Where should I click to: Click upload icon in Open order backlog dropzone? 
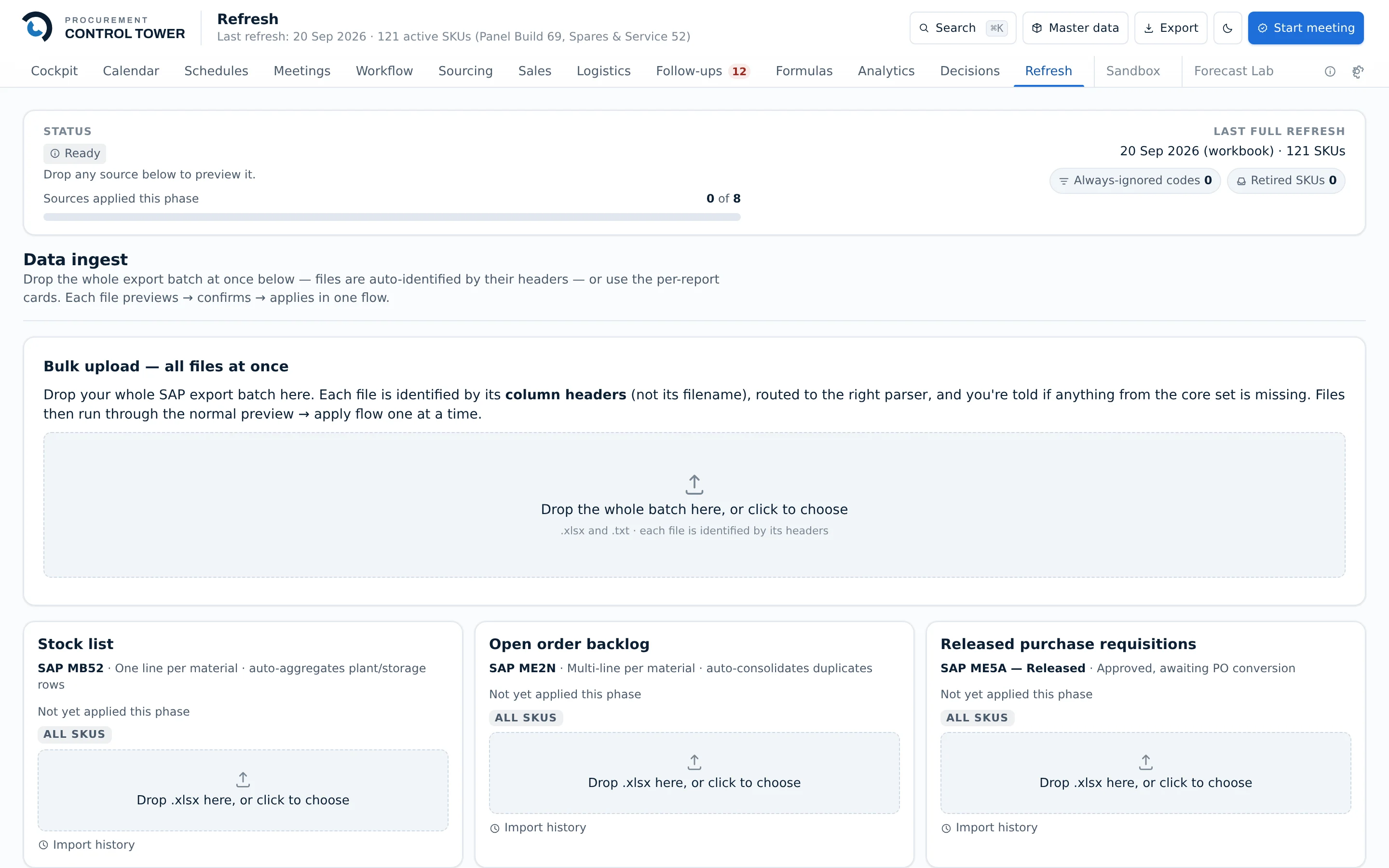click(x=694, y=762)
